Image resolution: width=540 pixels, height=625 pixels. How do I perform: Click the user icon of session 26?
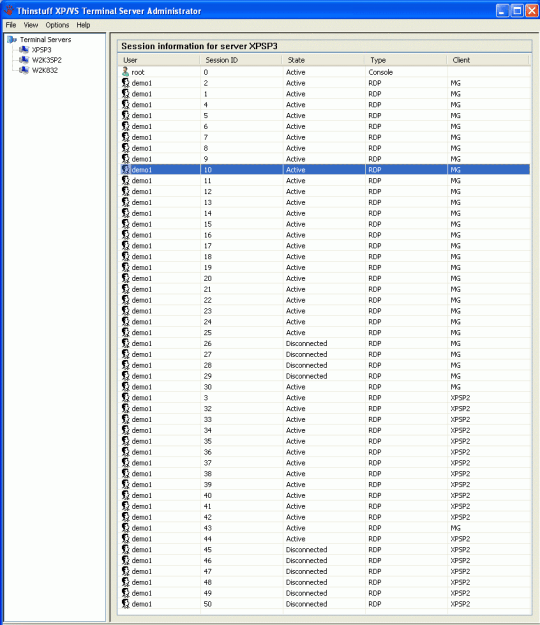126,343
